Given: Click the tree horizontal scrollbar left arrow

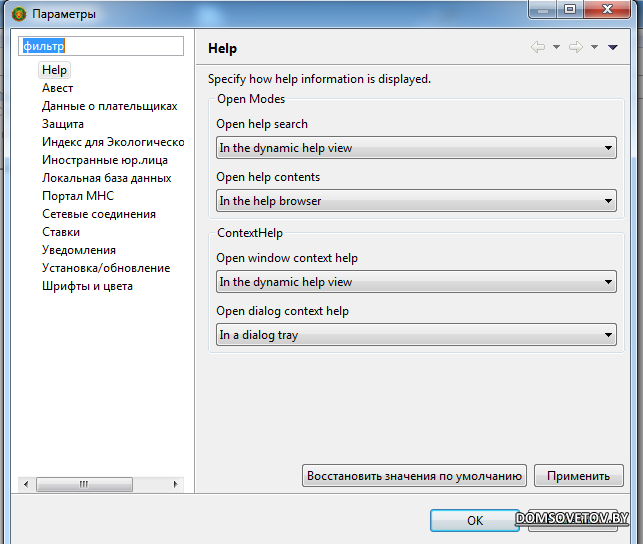Looking at the screenshot, I should click(26, 485).
